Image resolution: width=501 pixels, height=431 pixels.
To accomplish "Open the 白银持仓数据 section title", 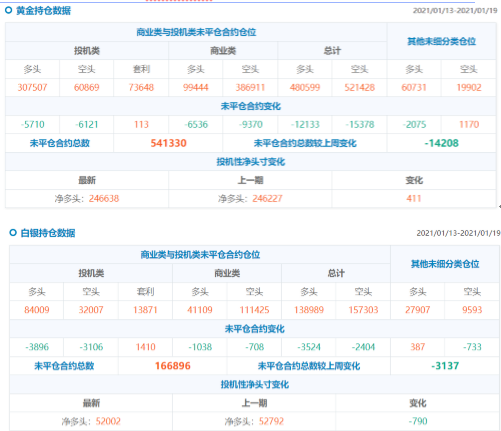I will pyautogui.click(x=48, y=233).
